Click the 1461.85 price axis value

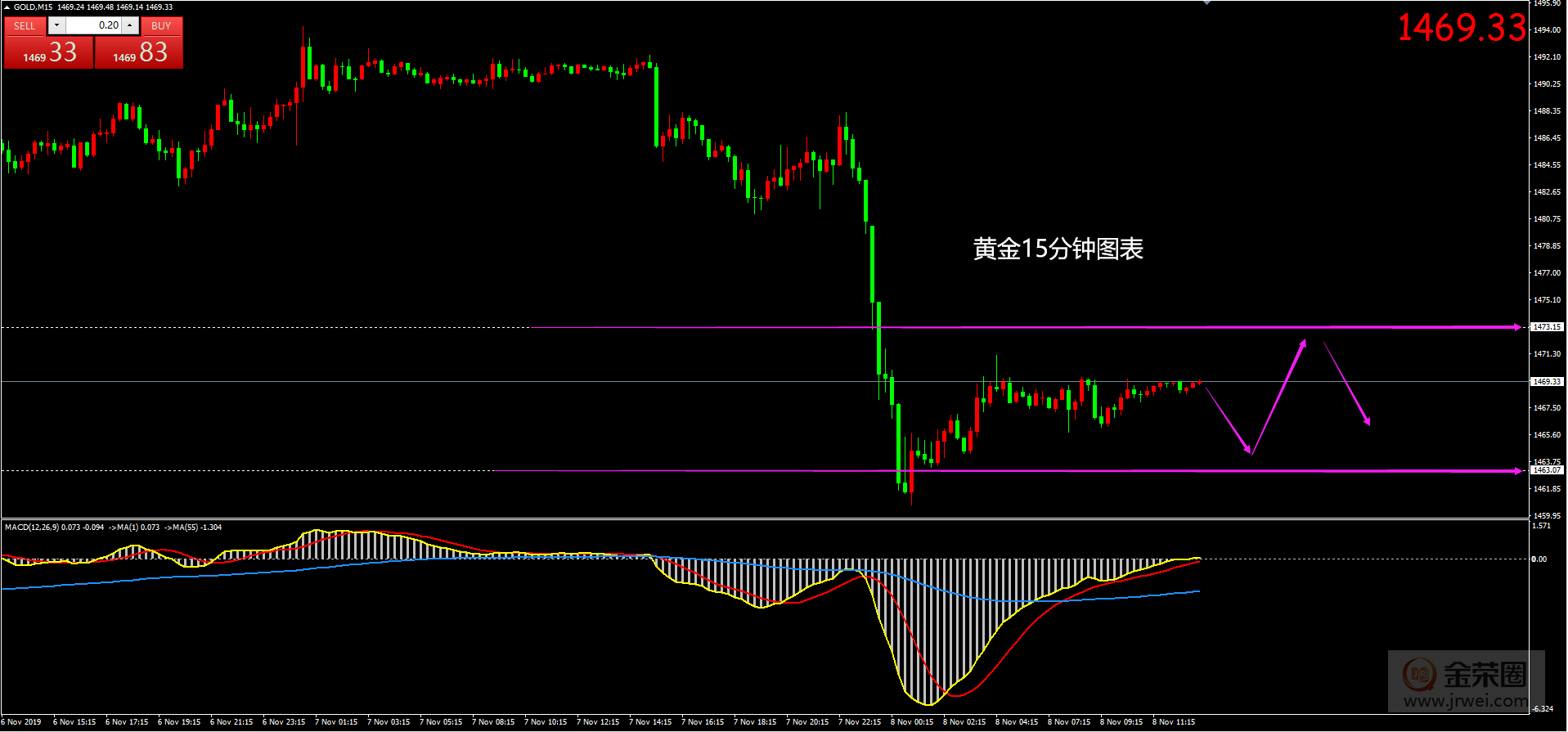point(1547,489)
